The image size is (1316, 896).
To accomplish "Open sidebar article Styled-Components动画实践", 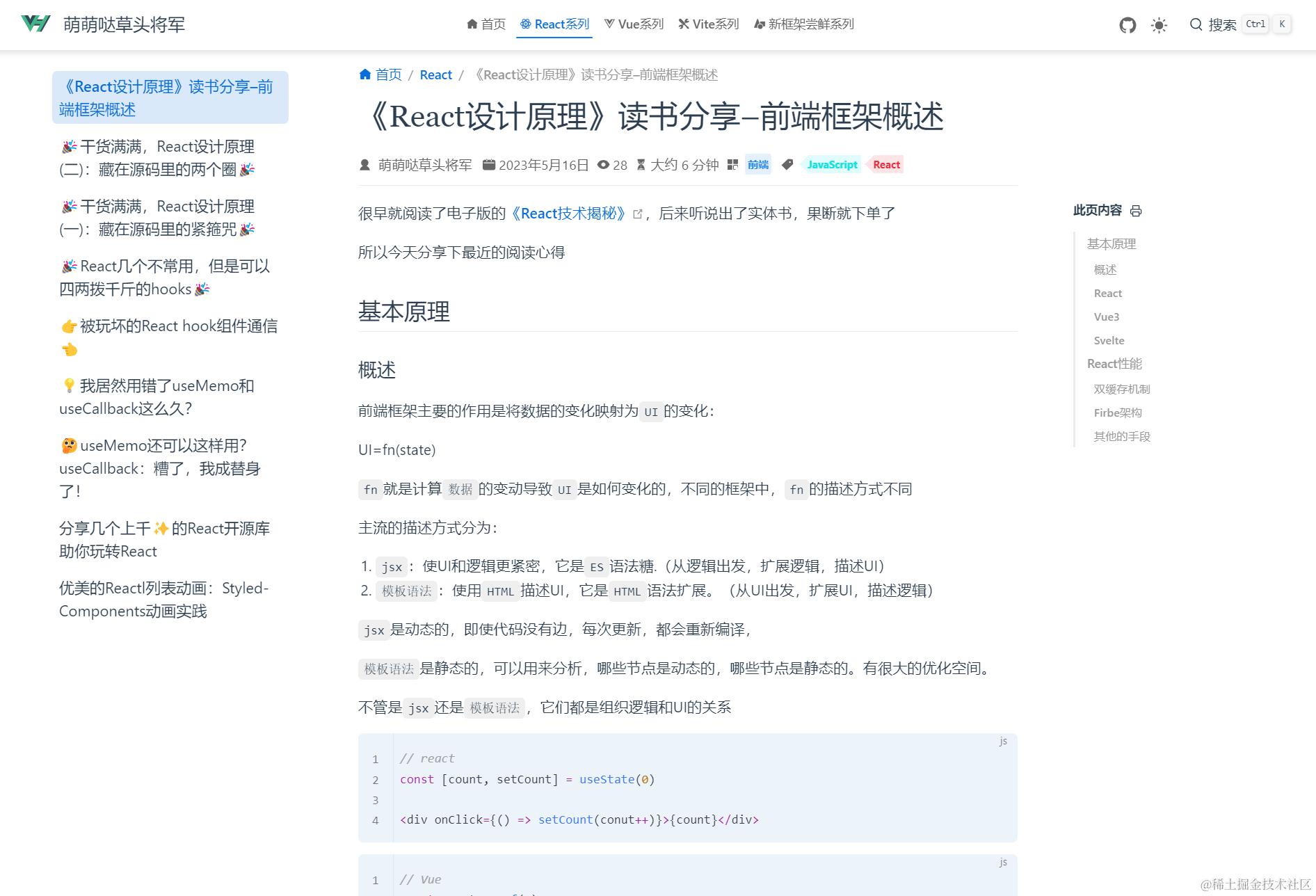I will [x=170, y=600].
